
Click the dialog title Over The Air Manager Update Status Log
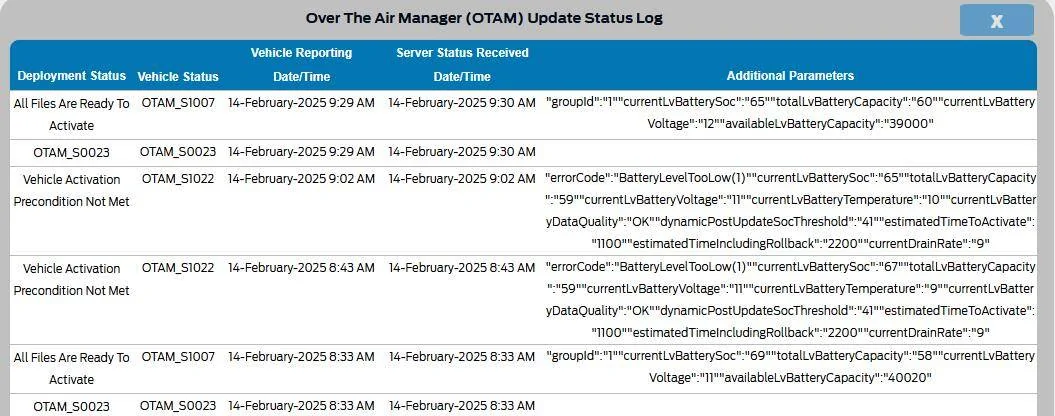pos(484,18)
